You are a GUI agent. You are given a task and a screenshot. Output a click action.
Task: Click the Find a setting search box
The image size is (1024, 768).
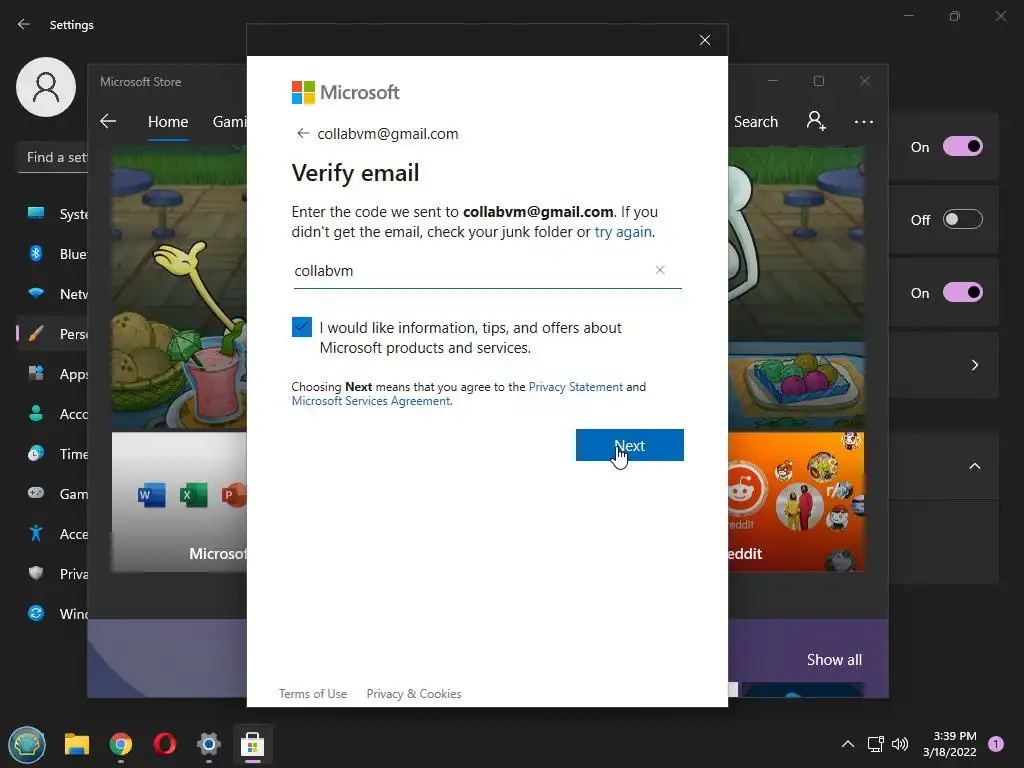pyautogui.click(x=52, y=157)
